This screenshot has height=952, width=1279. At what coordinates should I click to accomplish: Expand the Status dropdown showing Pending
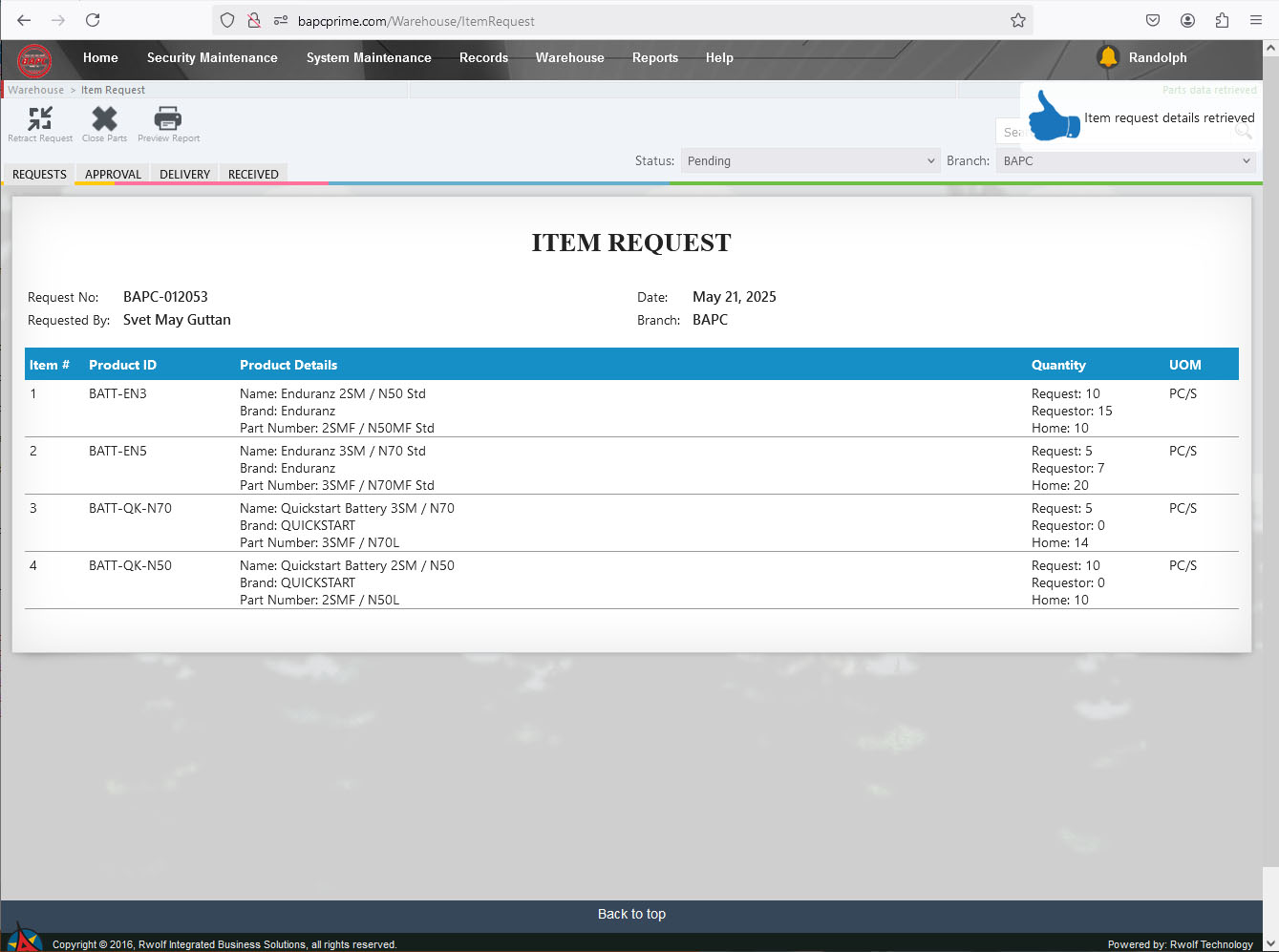810,161
